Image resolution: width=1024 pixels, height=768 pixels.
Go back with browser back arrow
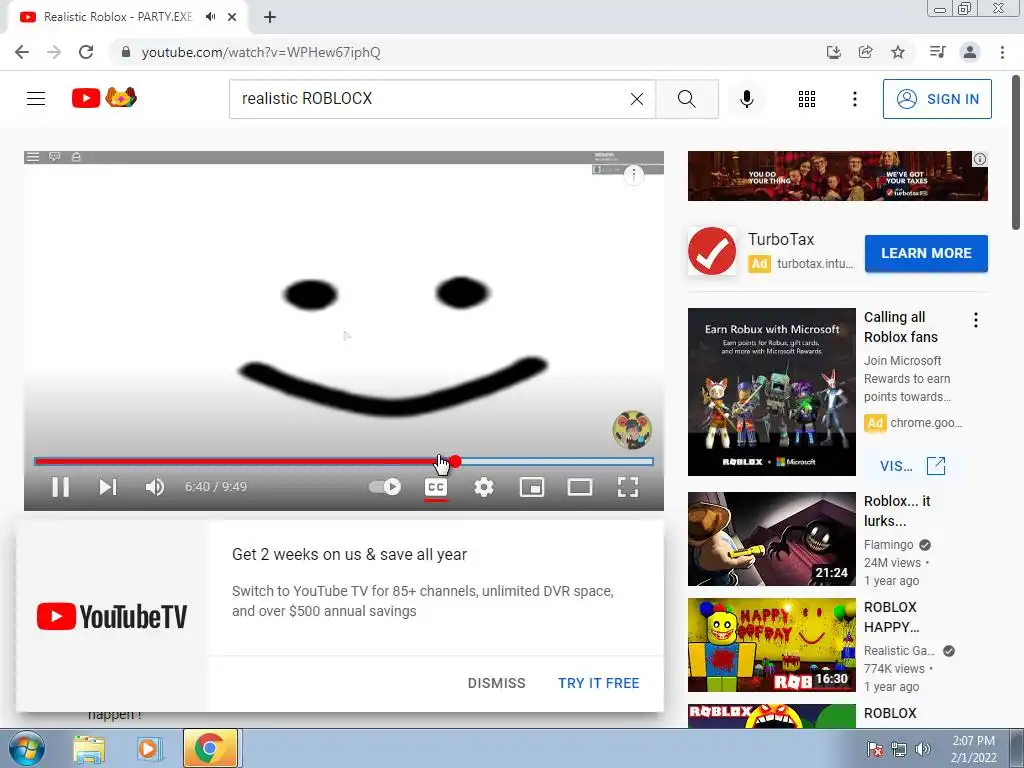tap(22, 52)
